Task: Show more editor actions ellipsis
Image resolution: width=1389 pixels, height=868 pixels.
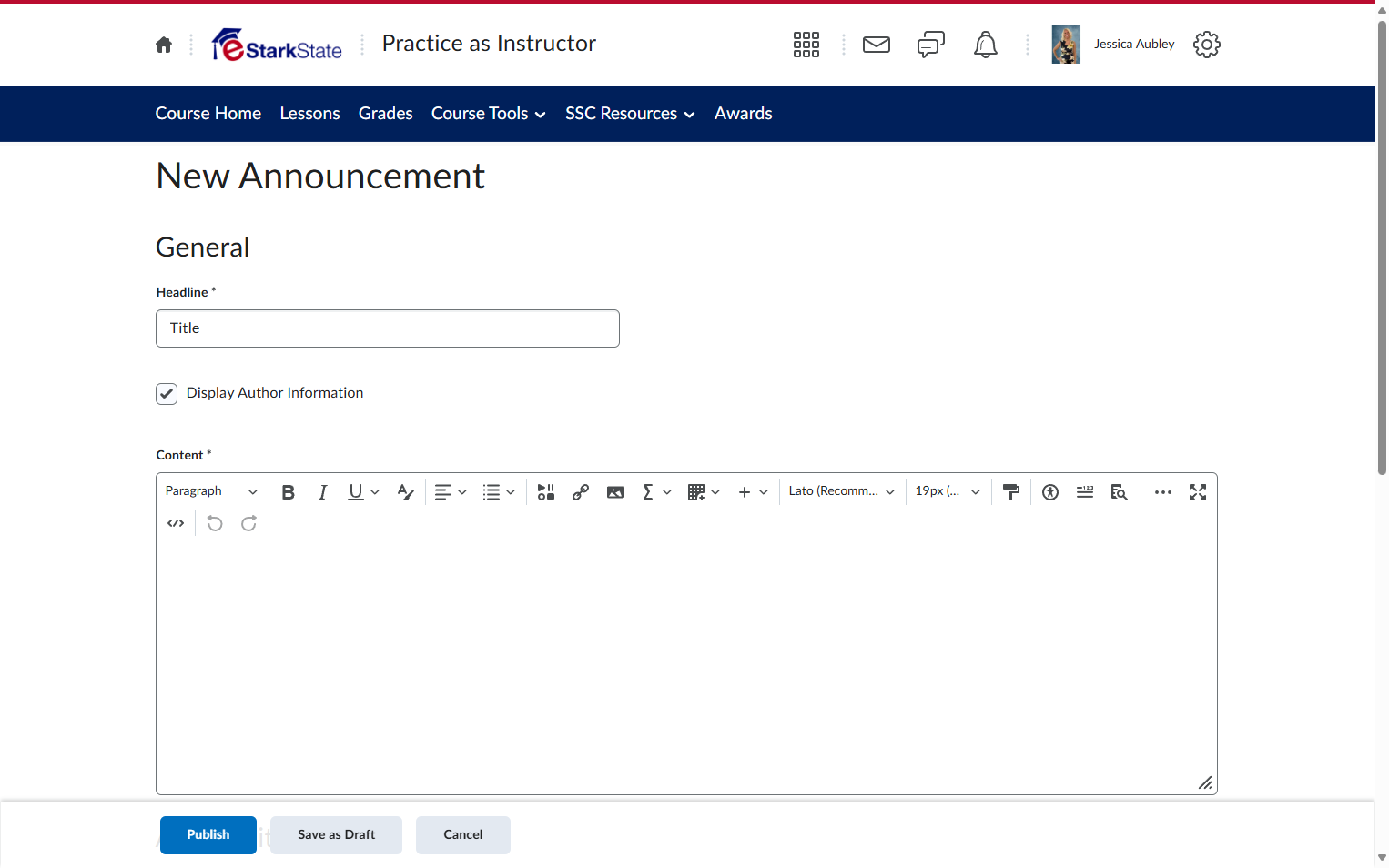Action: click(x=1163, y=492)
